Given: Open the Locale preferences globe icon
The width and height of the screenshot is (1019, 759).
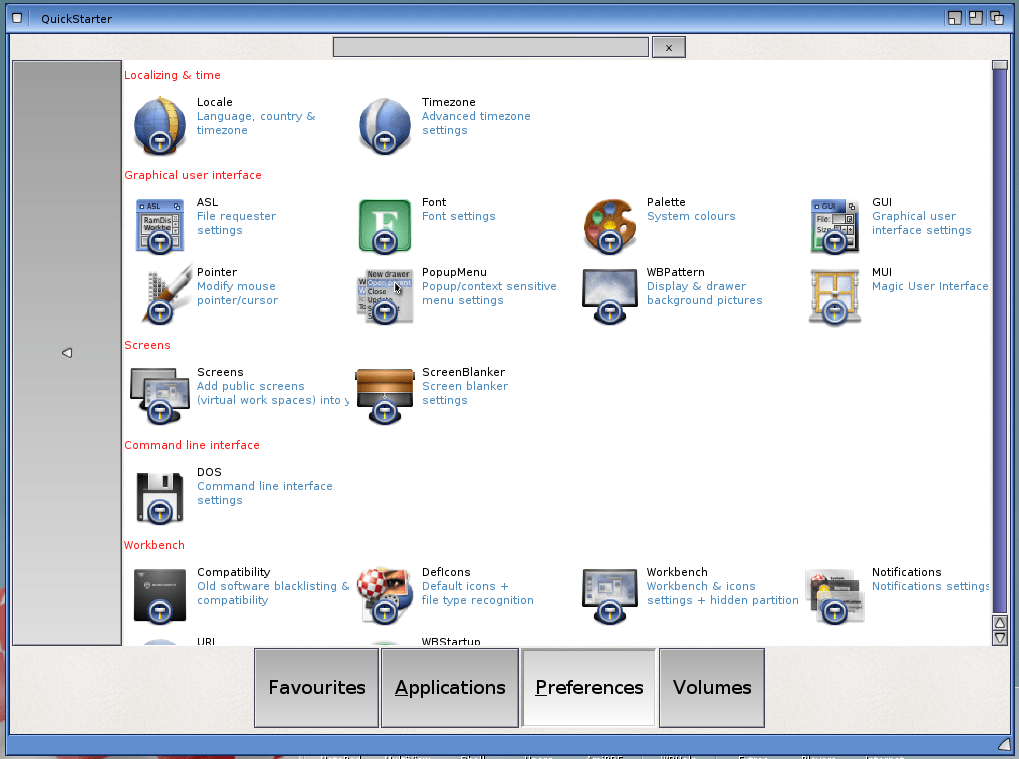Looking at the screenshot, I should click(160, 124).
